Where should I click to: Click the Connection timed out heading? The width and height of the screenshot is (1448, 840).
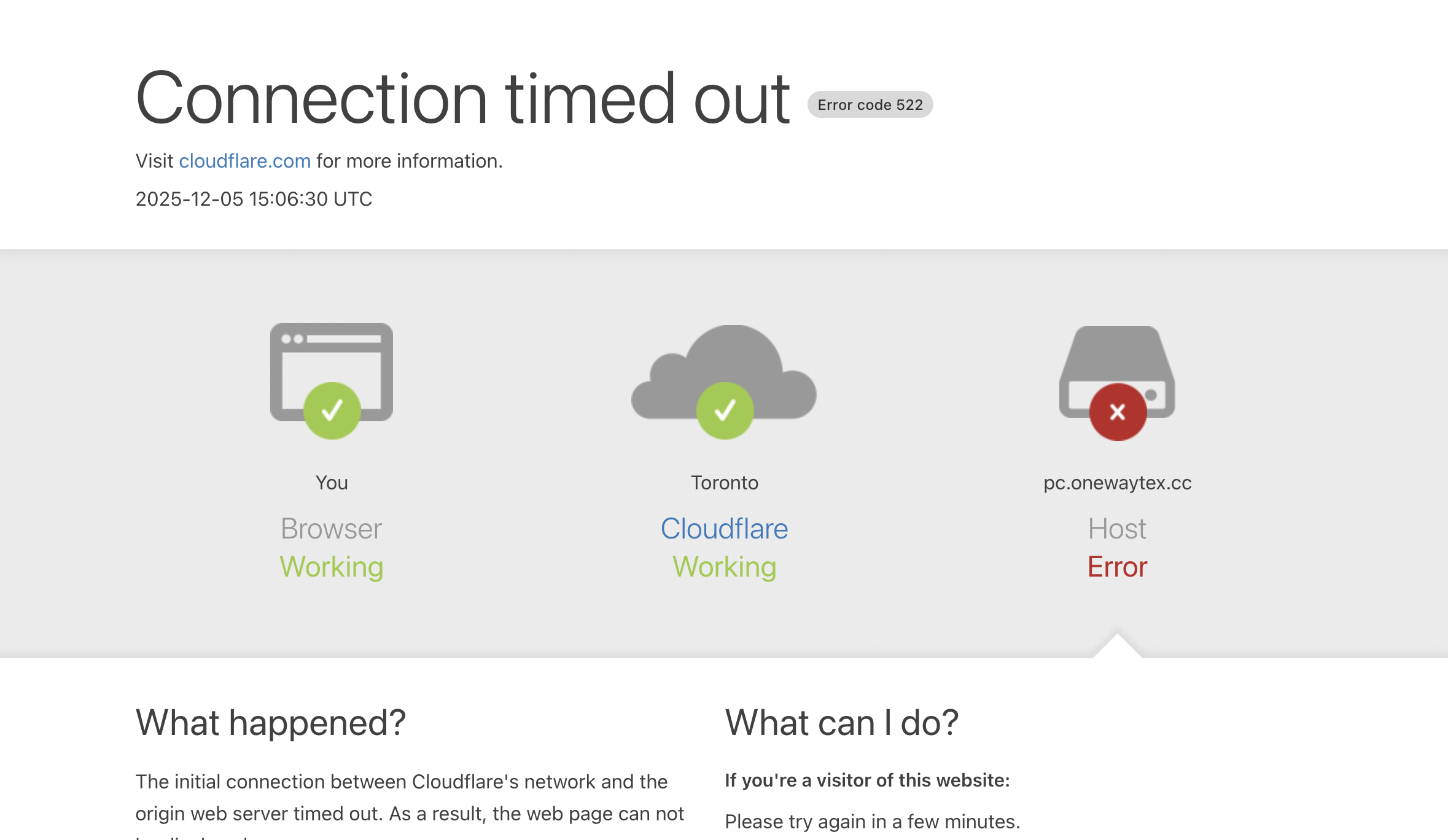(462, 98)
